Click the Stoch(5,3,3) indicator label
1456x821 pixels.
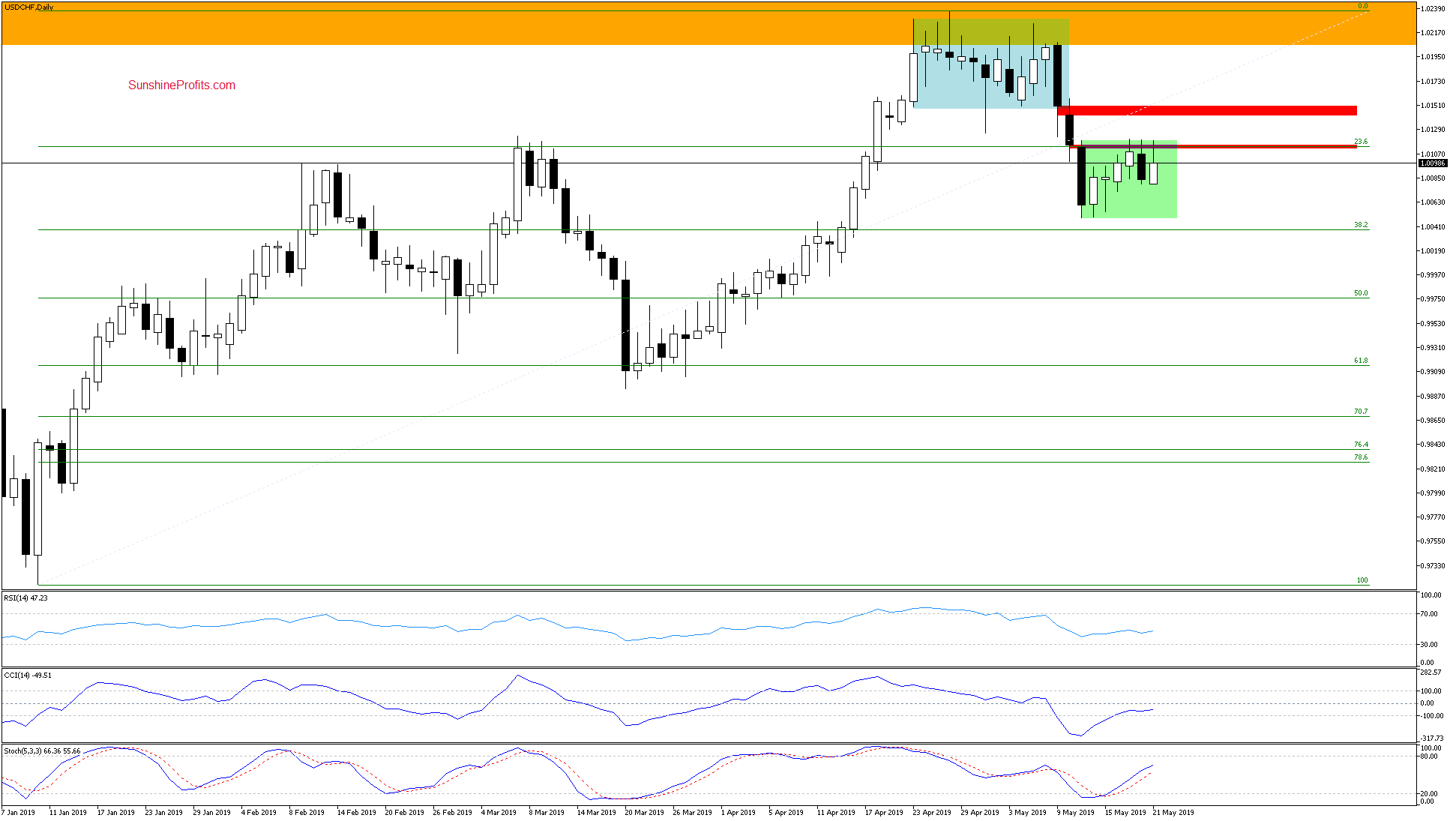42,751
